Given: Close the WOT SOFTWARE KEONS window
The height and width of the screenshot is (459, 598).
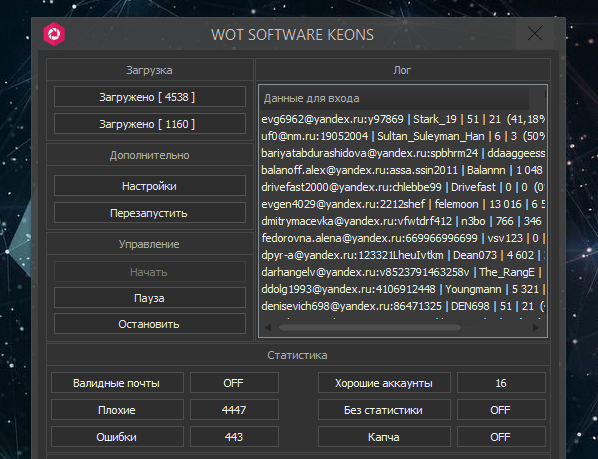Looking at the screenshot, I should click(x=535, y=34).
